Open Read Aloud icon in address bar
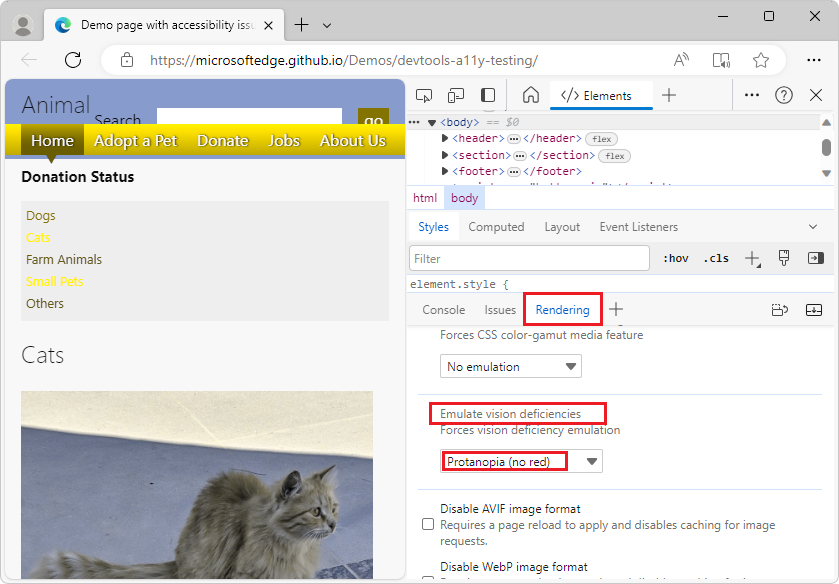This screenshot has height=584, width=839. tap(682, 60)
